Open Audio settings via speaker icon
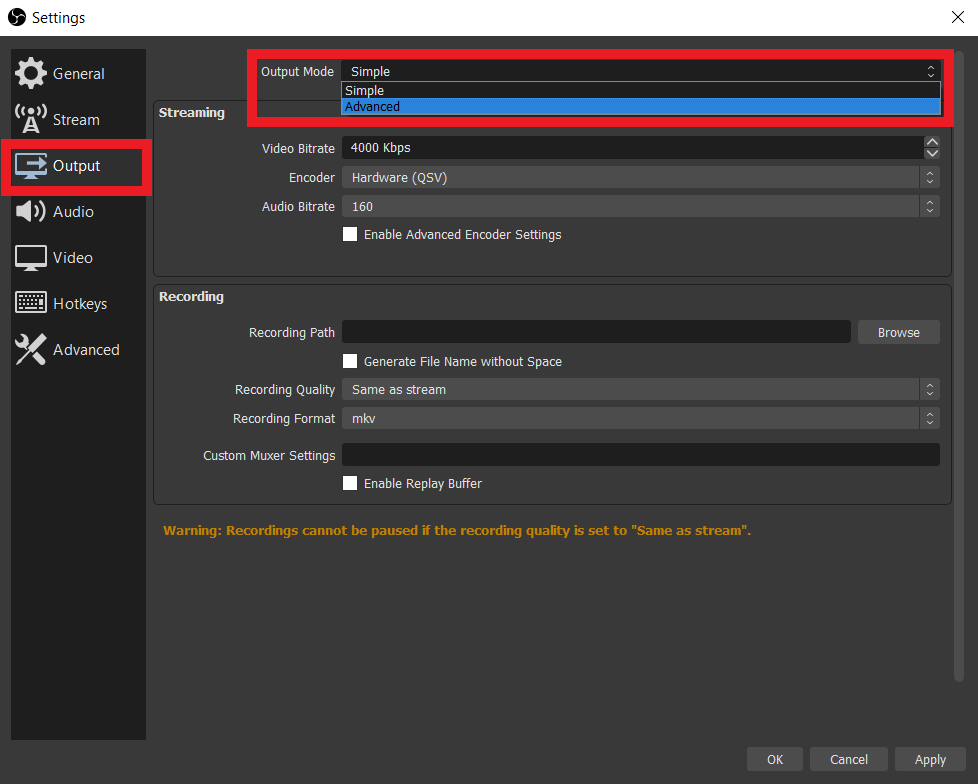 pyautogui.click(x=31, y=211)
